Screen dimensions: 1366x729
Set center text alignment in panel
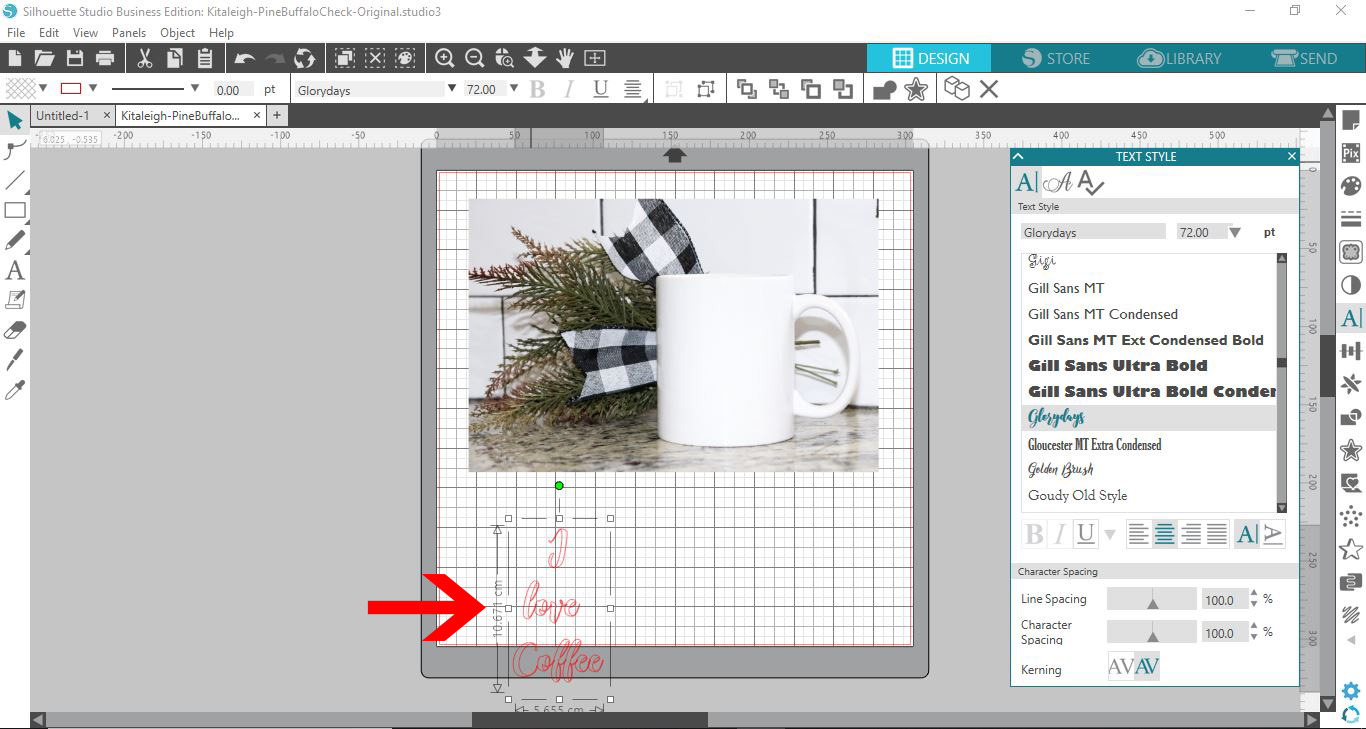(1165, 534)
